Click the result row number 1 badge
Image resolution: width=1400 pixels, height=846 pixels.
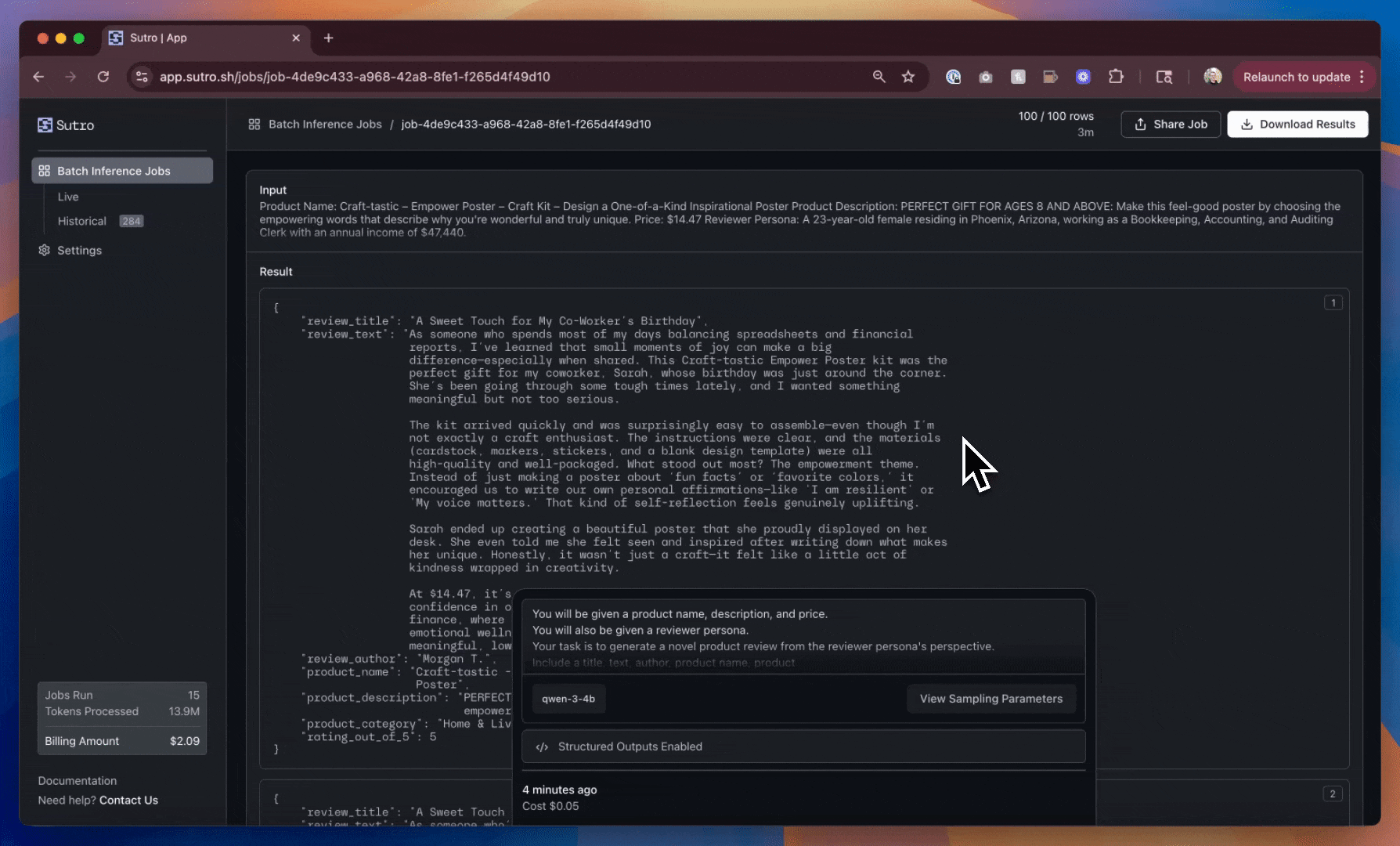(1333, 302)
